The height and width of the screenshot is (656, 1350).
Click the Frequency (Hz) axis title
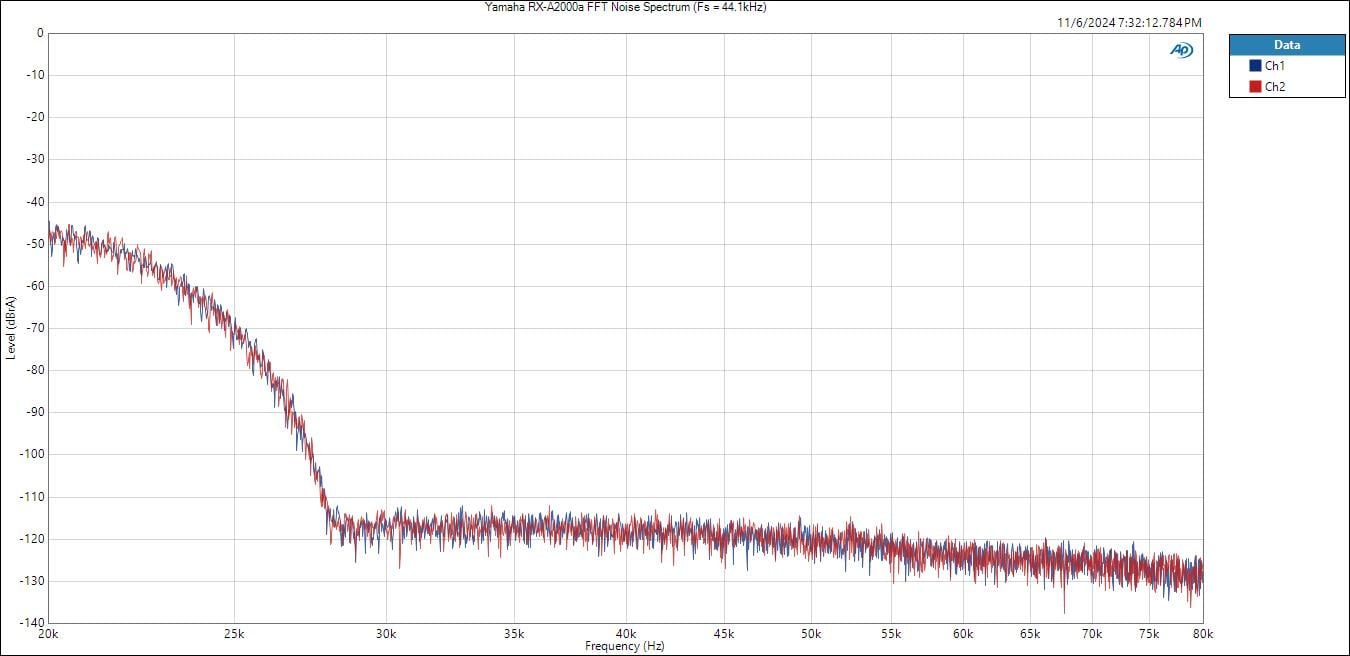click(x=625, y=646)
